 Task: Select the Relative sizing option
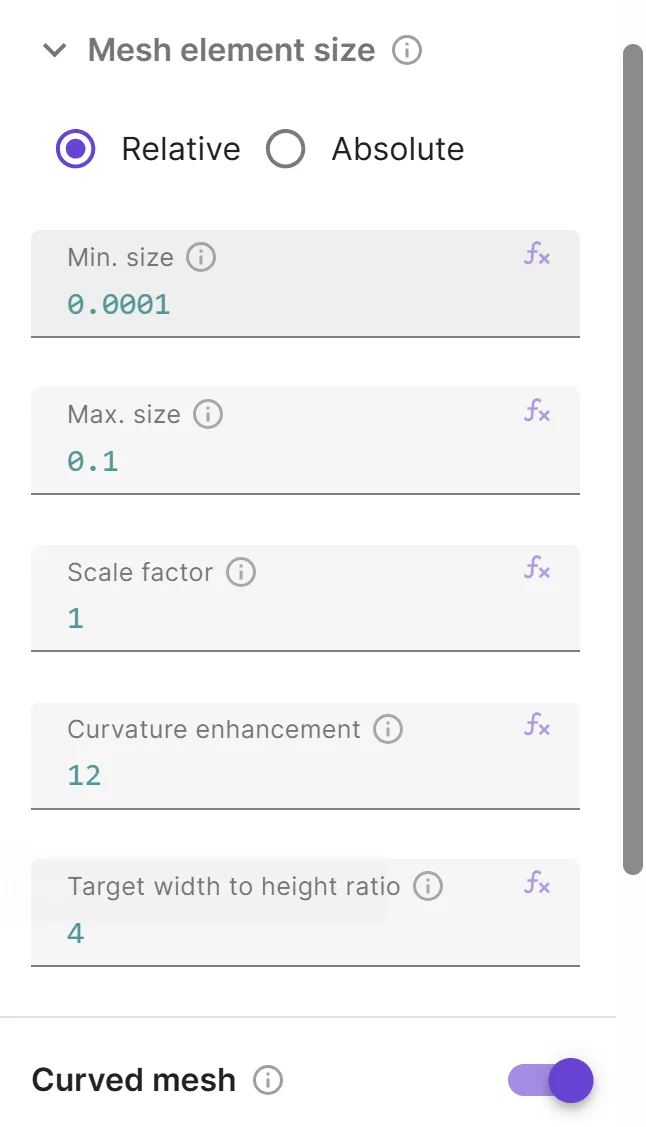coord(75,148)
